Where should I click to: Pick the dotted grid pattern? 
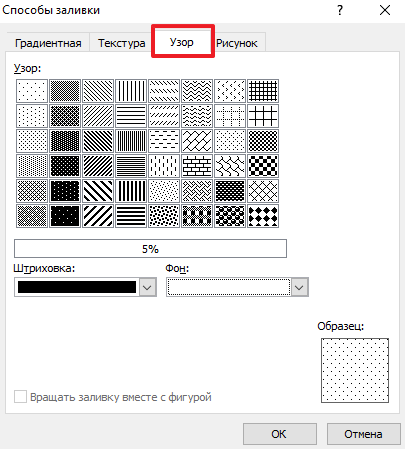pos(230,116)
